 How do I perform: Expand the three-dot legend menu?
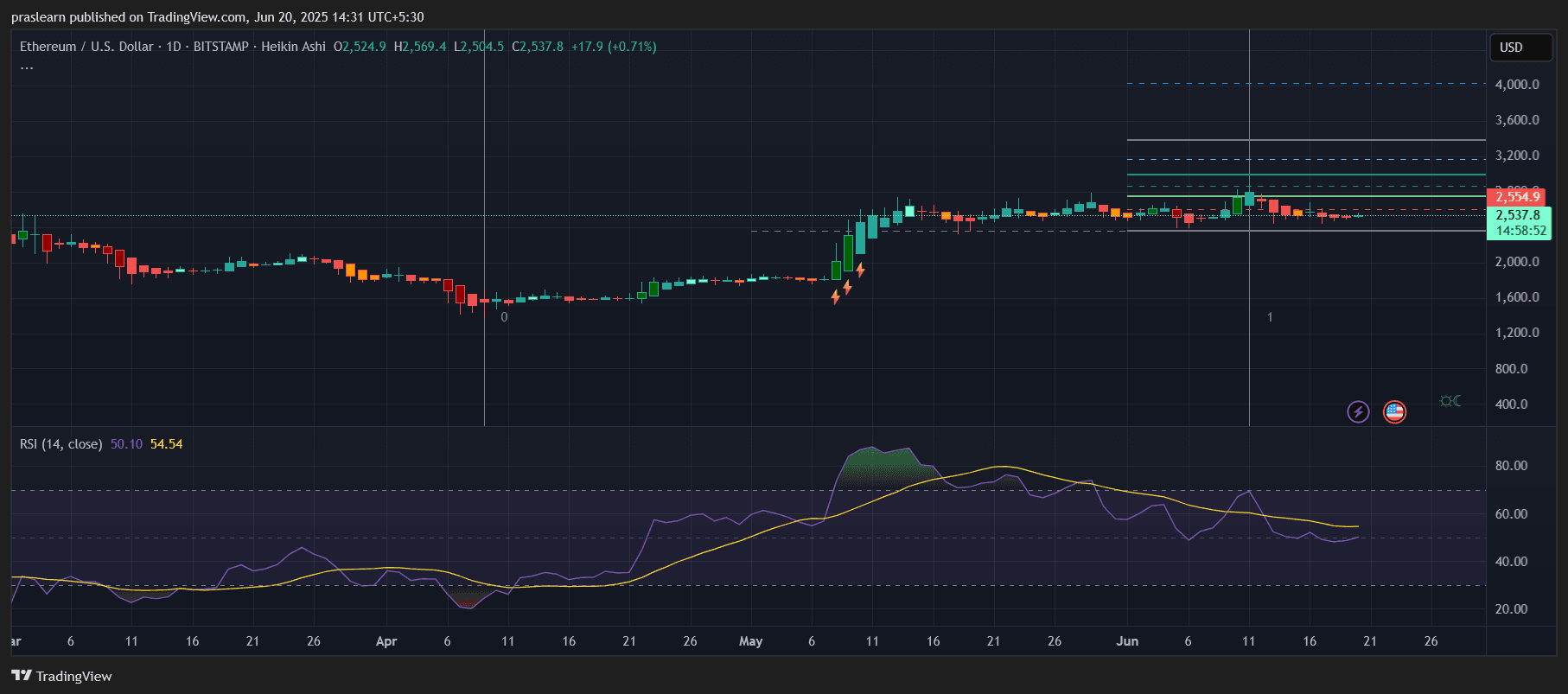[x=27, y=68]
